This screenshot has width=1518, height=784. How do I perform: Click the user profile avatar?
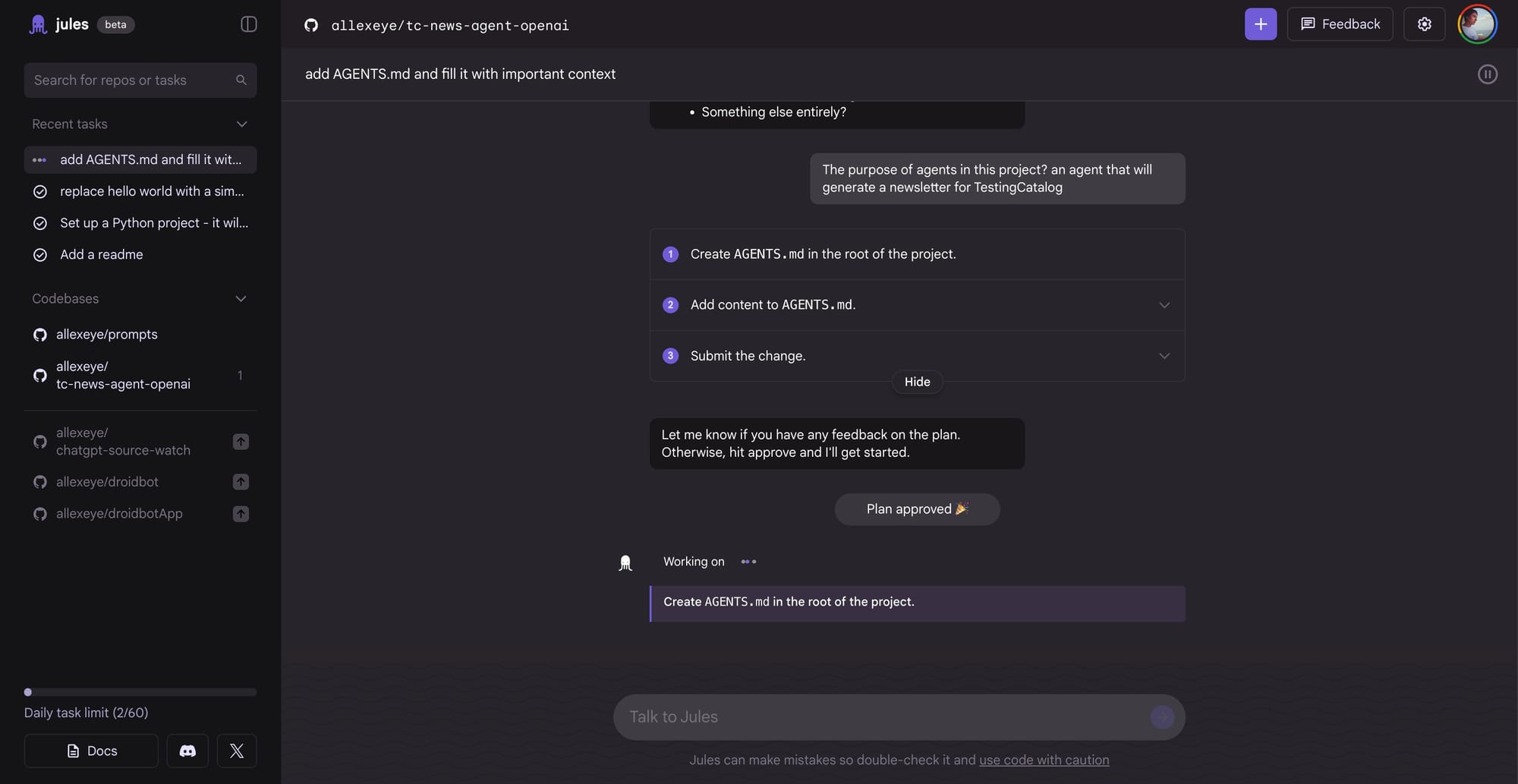(x=1476, y=24)
